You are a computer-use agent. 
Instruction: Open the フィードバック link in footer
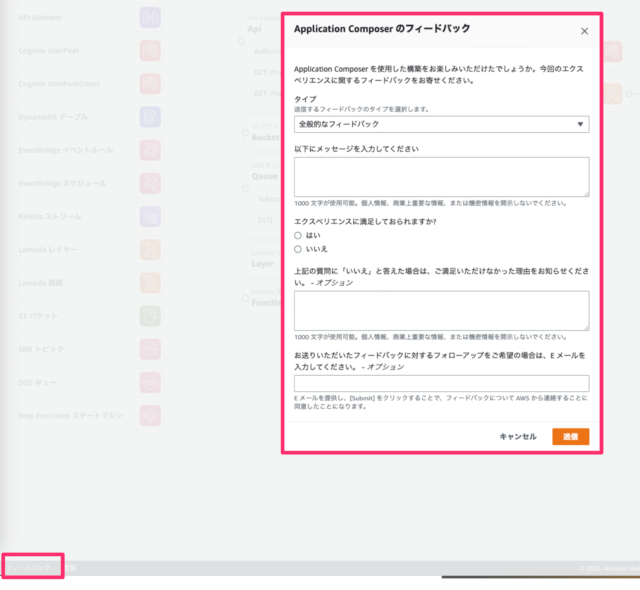[28, 568]
